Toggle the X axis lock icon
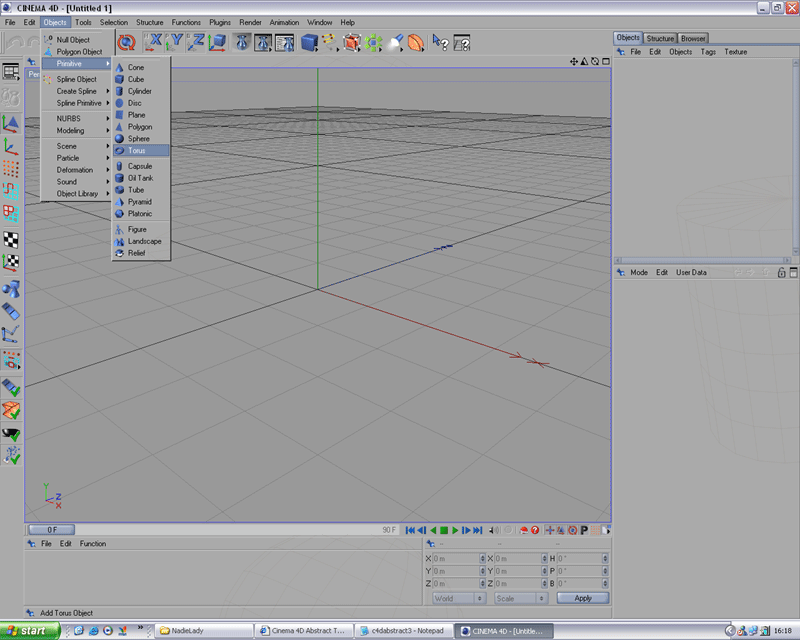 click(153, 42)
